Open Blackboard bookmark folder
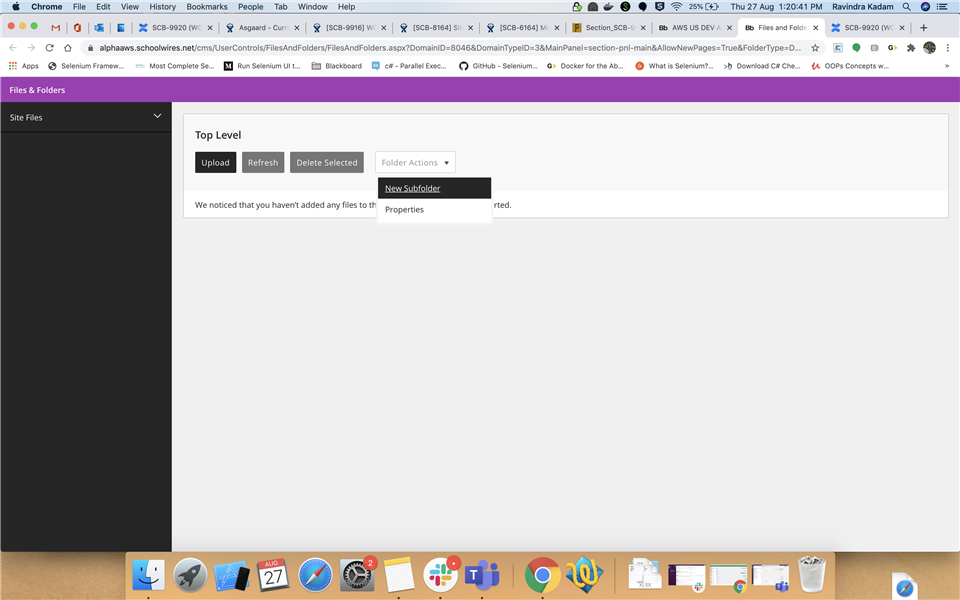Image resolution: width=960 pixels, height=600 pixels. [337, 66]
